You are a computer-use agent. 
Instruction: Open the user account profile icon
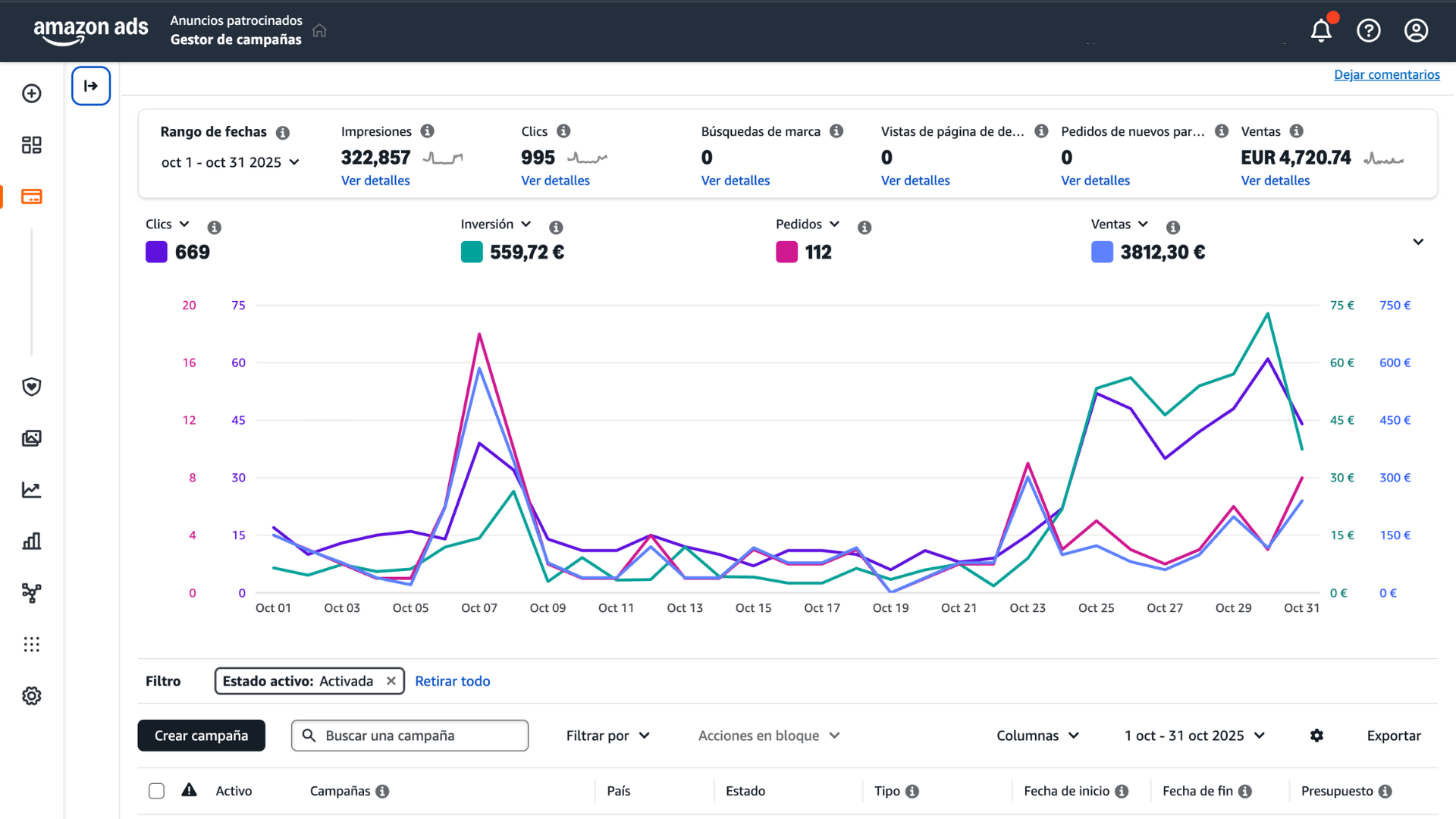point(1416,31)
